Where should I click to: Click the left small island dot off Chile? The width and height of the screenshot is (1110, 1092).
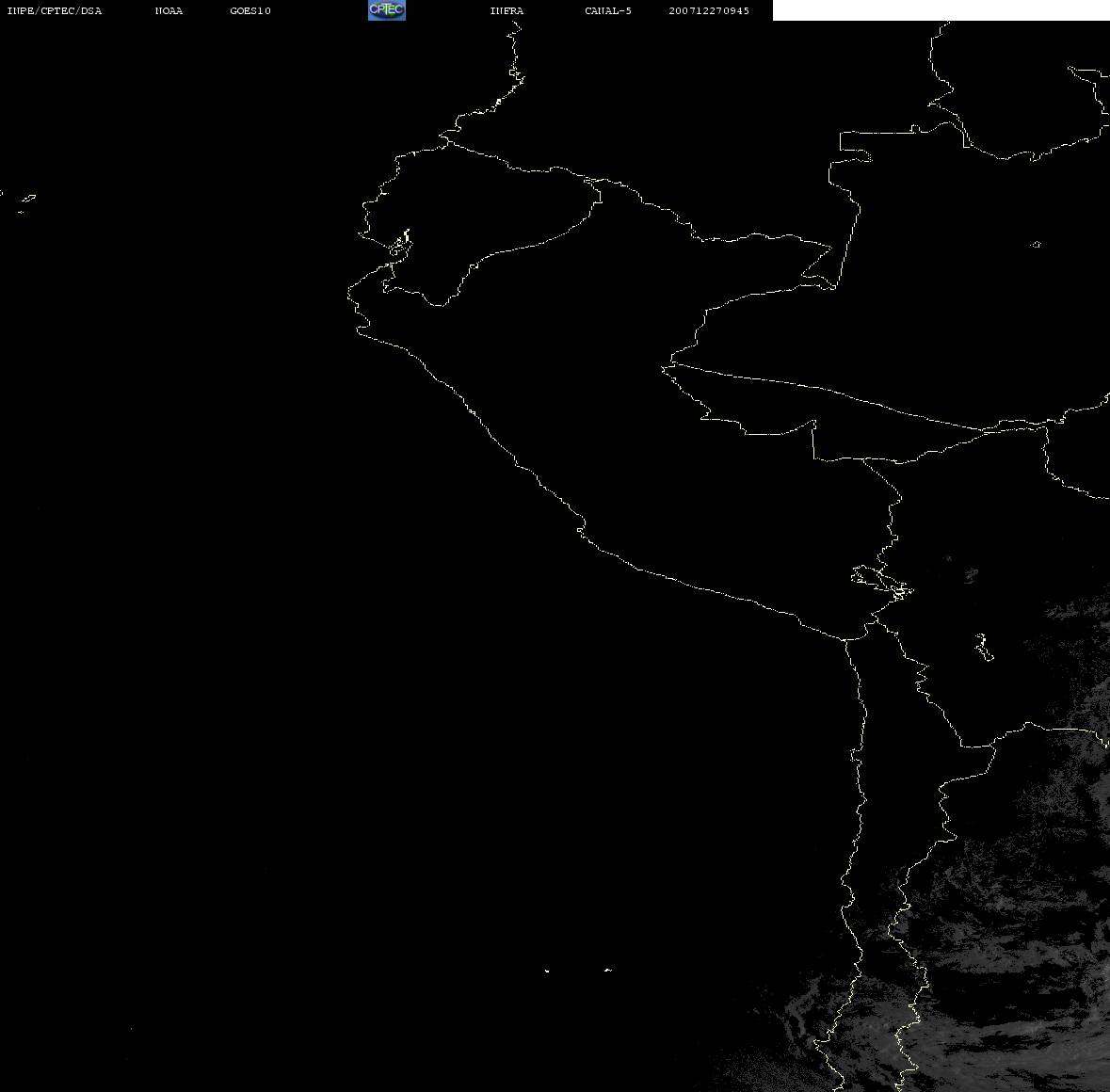coord(547,970)
